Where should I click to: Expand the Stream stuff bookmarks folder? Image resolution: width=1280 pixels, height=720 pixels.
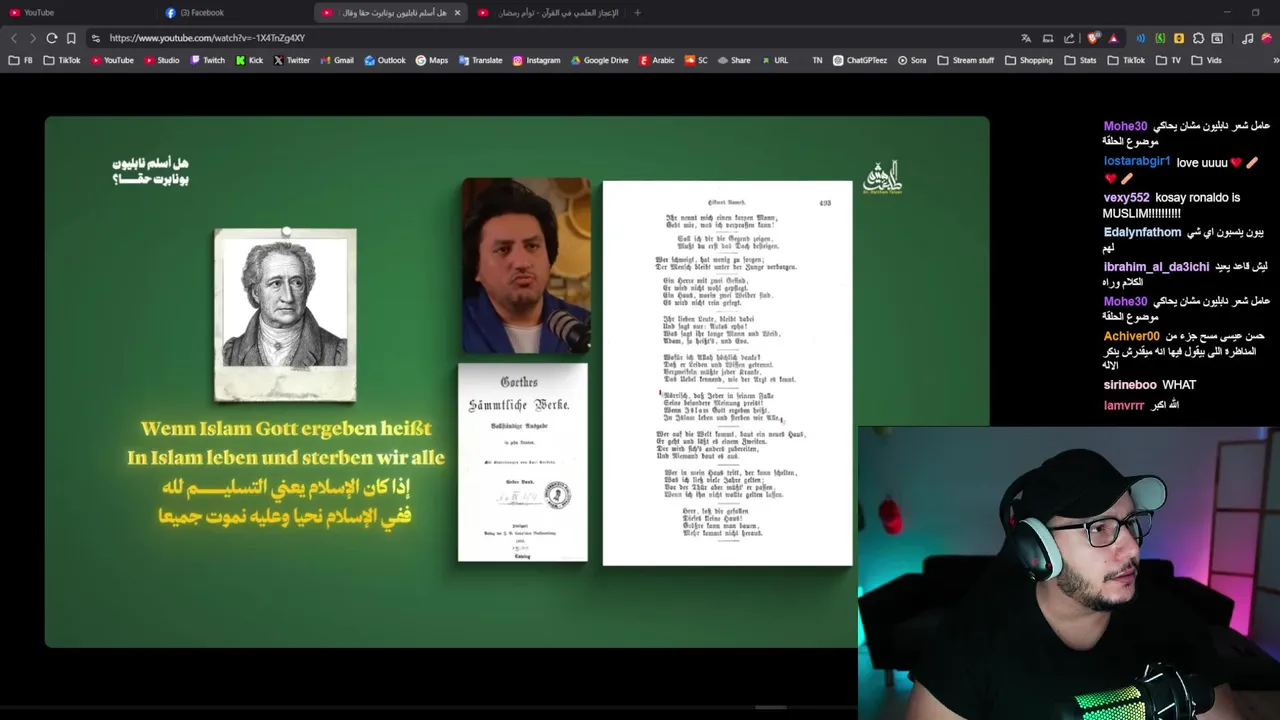pyautogui.click(x=966, y=60)
